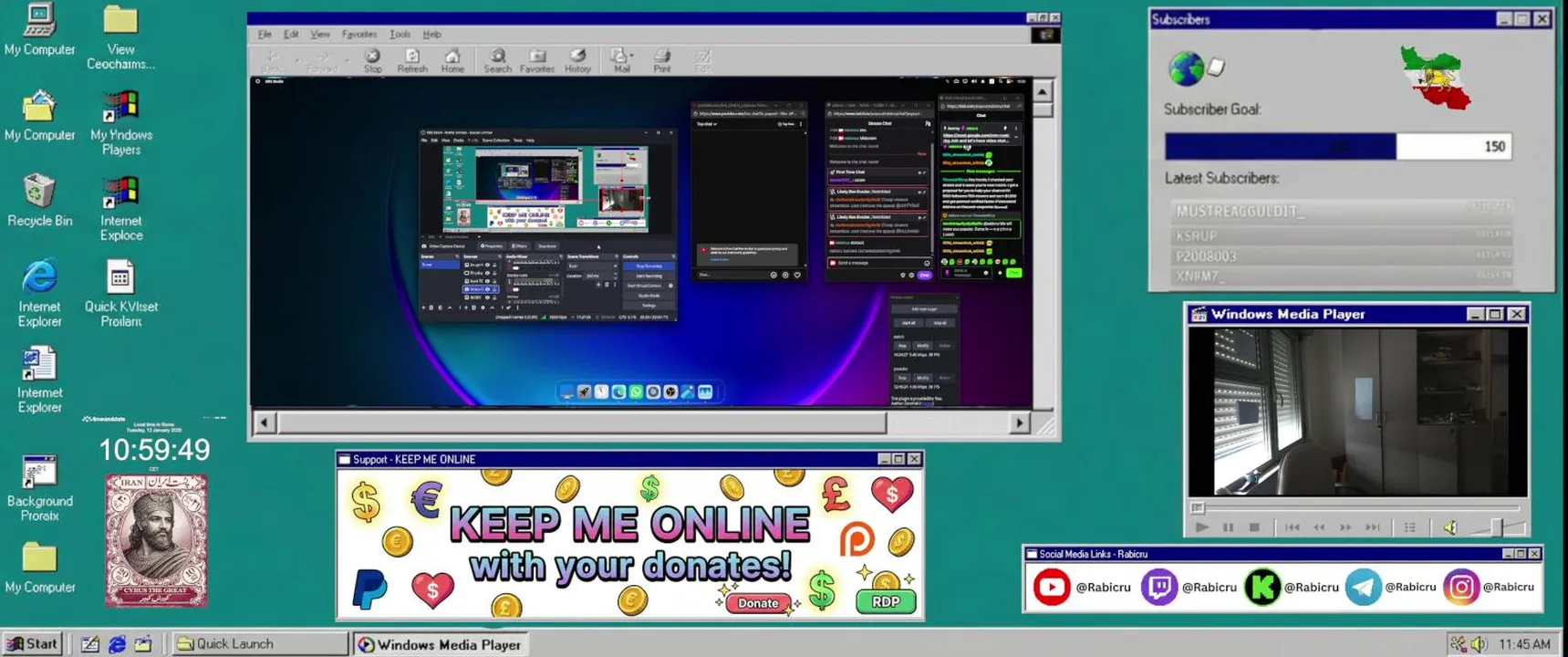Screen dimensions: 1568x657
Task: Click the Internet Explorer quick launch icon
Action: (x=117, y=644)
